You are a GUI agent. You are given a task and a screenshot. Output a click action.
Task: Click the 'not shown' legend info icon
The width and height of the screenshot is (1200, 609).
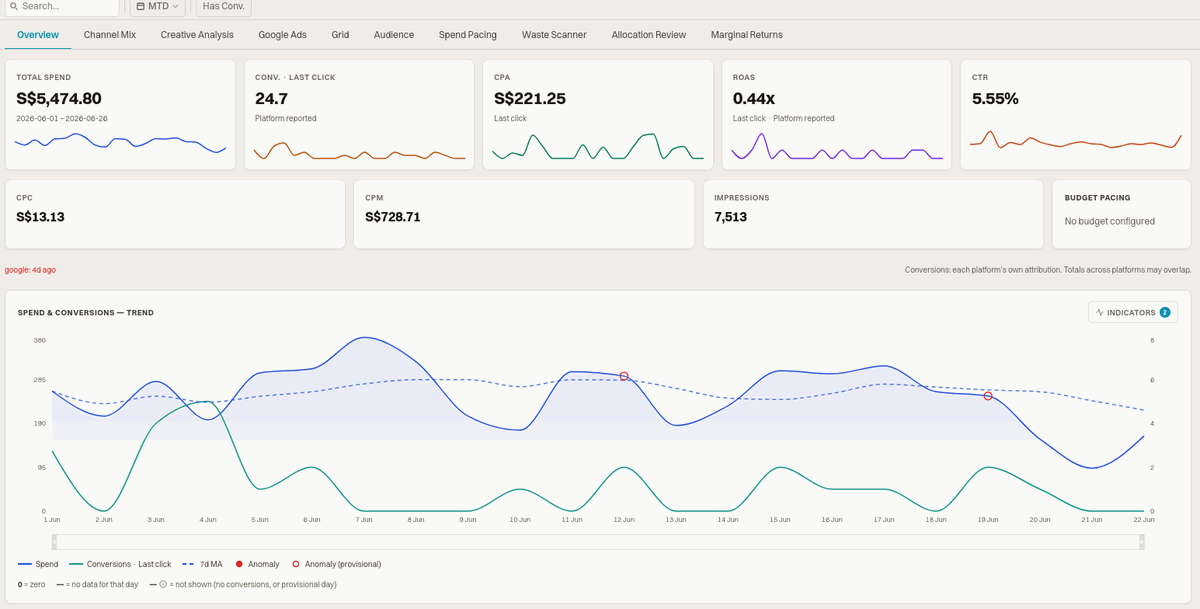point(163,584)
